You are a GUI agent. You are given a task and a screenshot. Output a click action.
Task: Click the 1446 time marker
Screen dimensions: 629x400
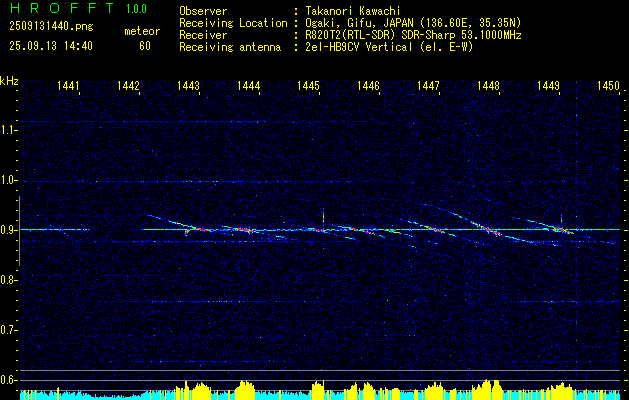click(x=368, y=85)
